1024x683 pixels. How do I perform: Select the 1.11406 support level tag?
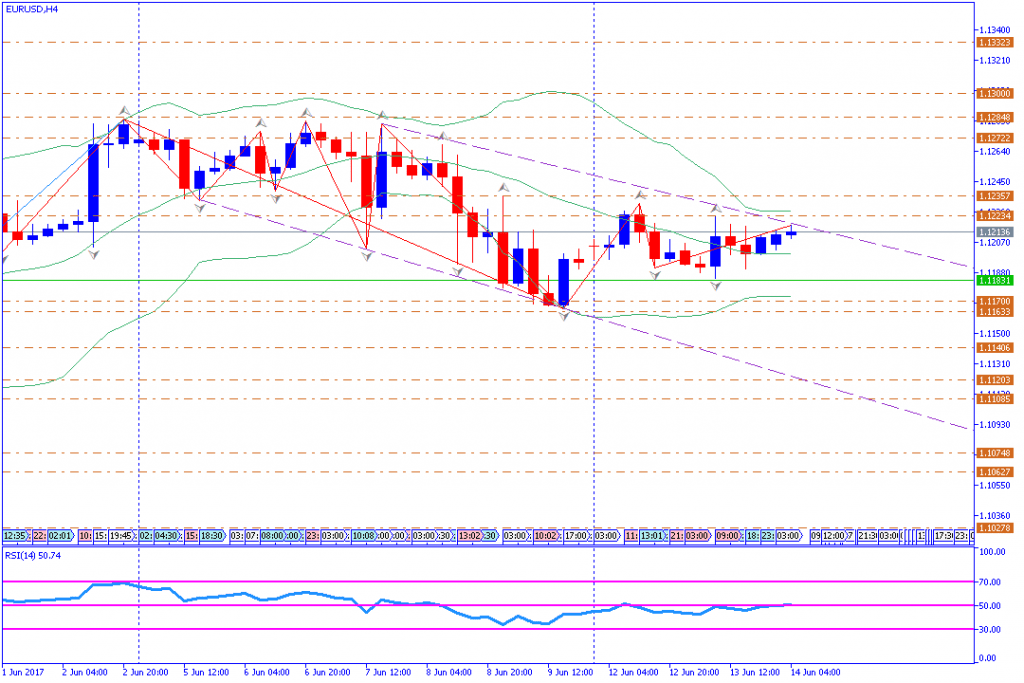[995, 347]
